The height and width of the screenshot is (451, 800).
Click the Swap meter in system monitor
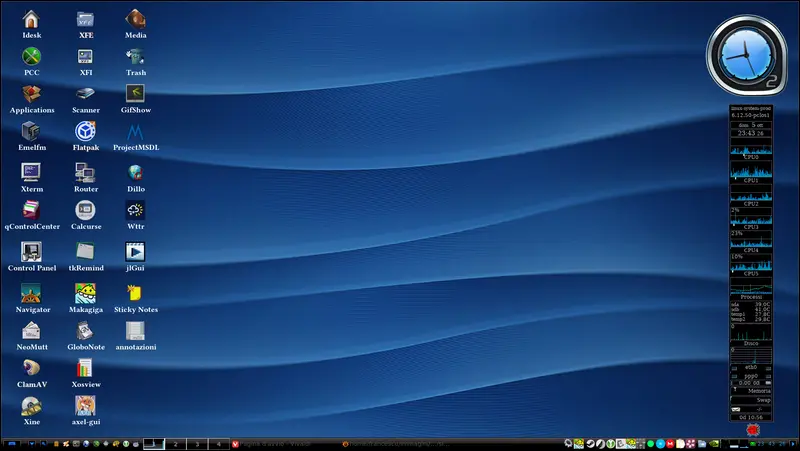coord(751,399)
